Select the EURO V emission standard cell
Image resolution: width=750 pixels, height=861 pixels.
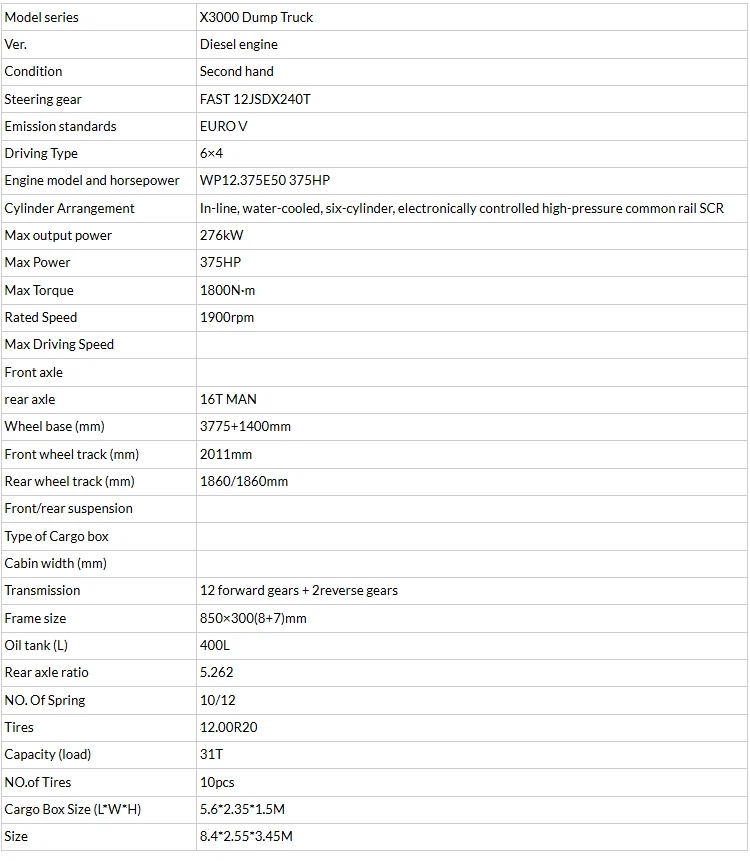[x=223, y=126]
